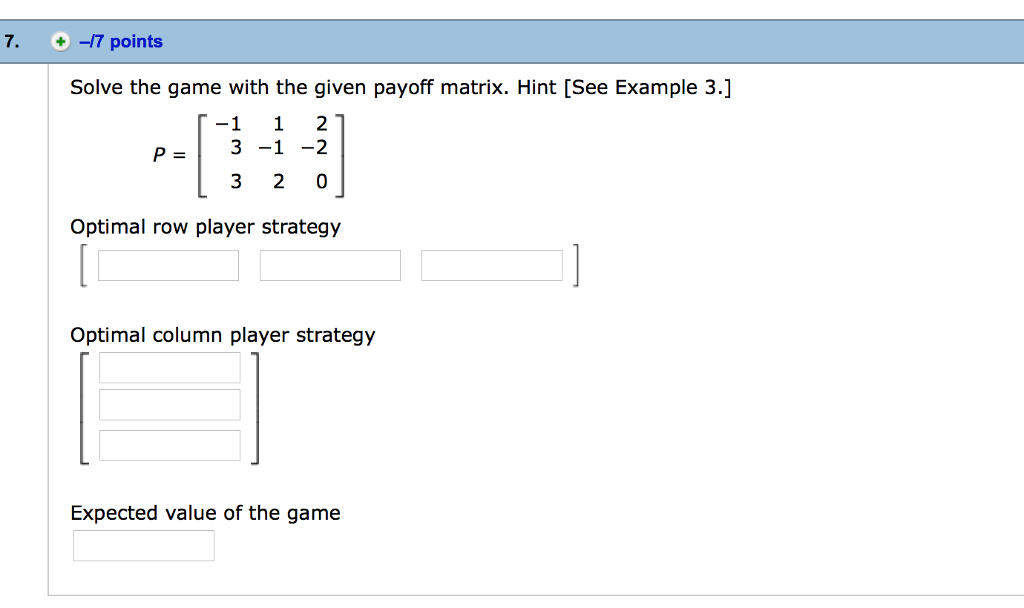Click the question number "7." label
Screen dimensions: 1024x608
(x=12, y=41)
